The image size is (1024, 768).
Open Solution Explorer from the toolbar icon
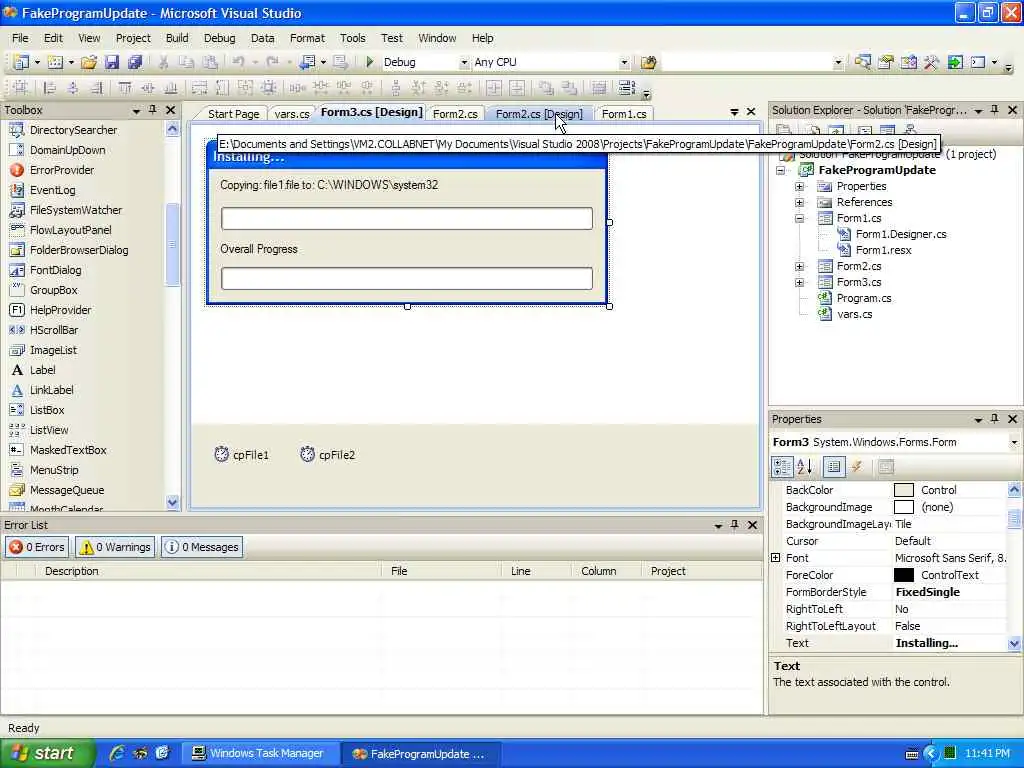coord(863,62)
